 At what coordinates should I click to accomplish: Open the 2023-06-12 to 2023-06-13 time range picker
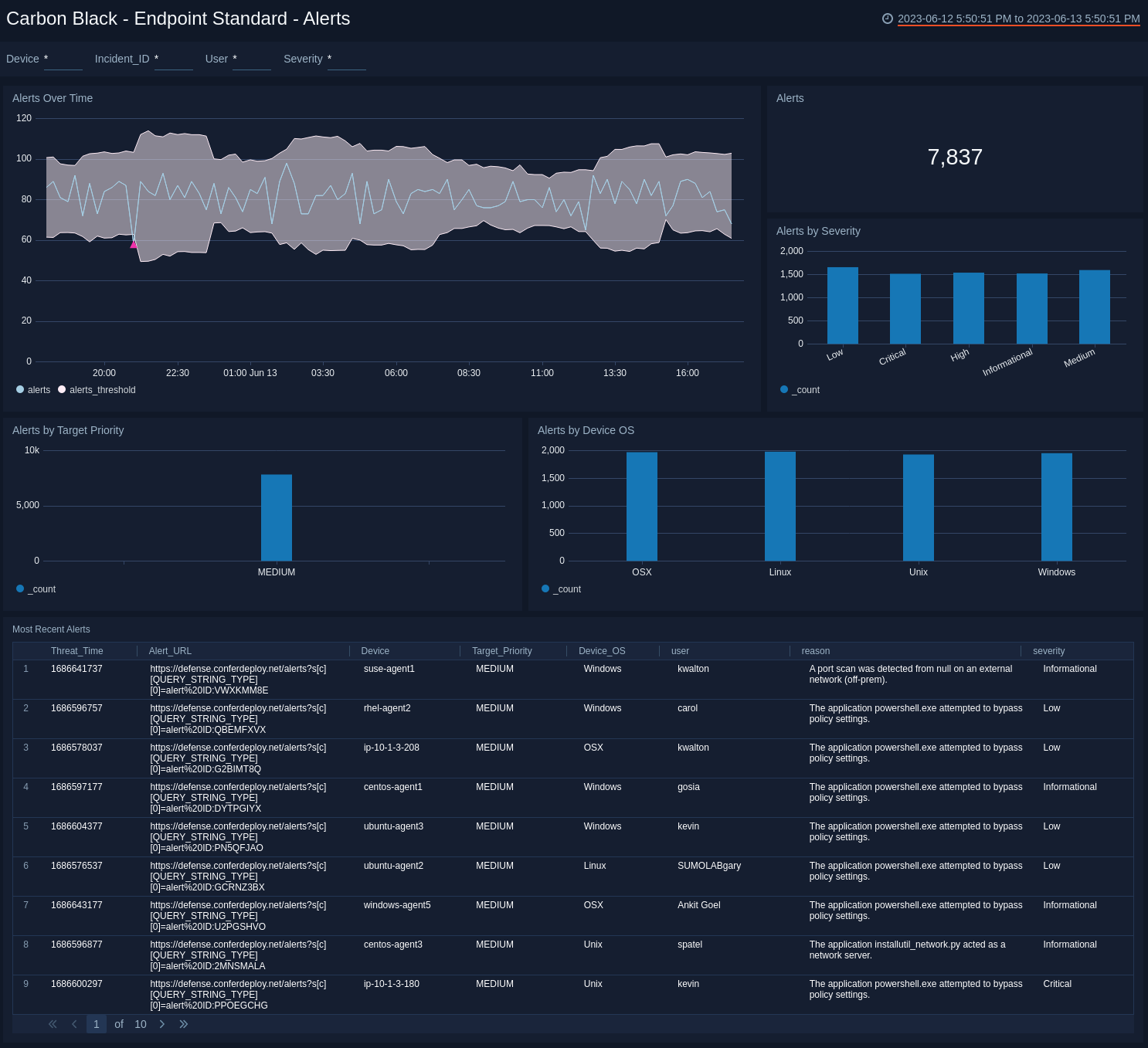(x=1018, y=19)
